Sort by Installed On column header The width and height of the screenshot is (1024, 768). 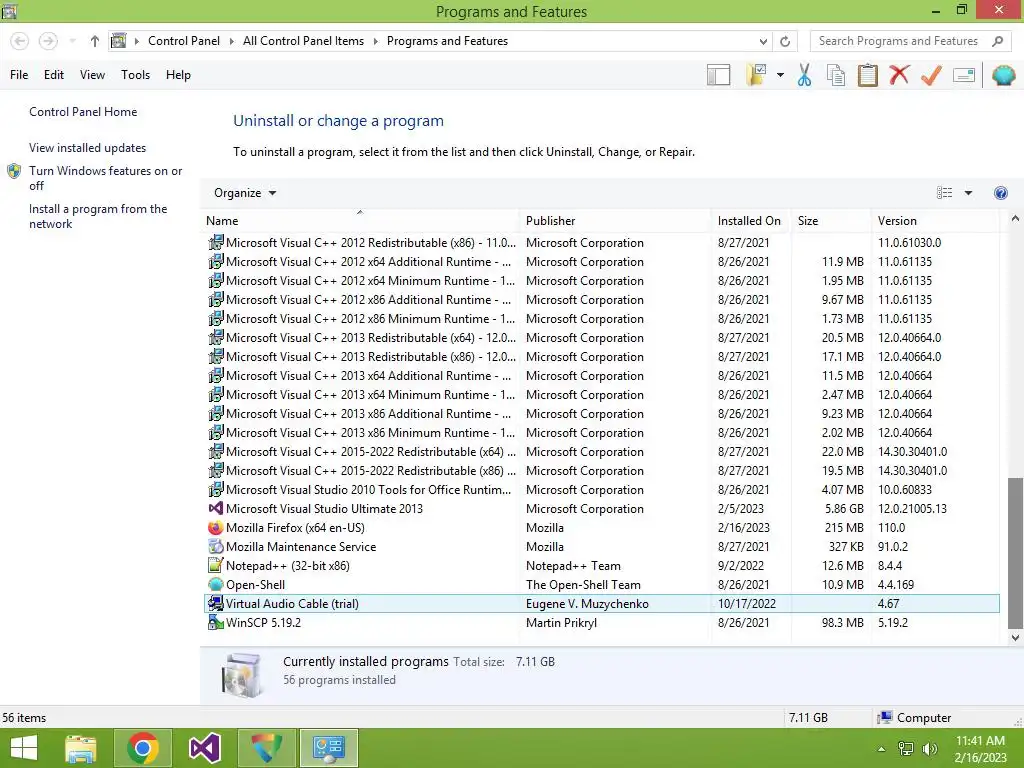[x=750, y=221]
